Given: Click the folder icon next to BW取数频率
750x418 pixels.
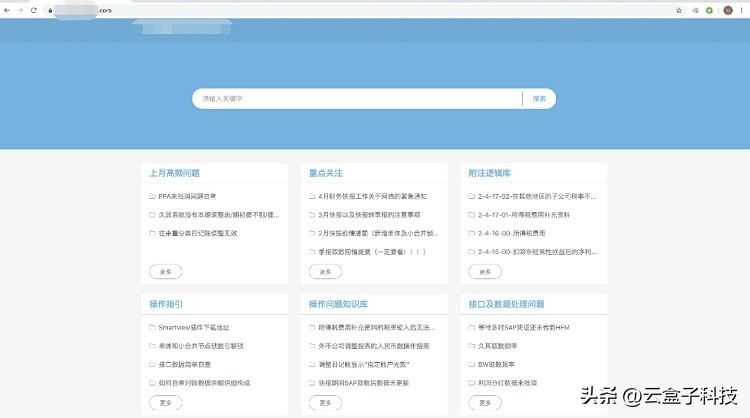Looking at the screenshot, I should tap(471, 364).
